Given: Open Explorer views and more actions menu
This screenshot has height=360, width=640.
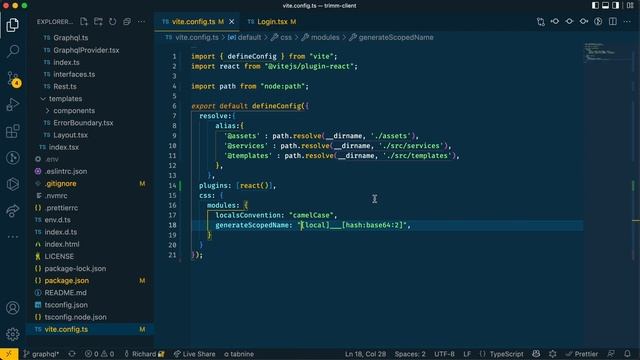Looking at the screenshot, I should click(x=141, y=22).
